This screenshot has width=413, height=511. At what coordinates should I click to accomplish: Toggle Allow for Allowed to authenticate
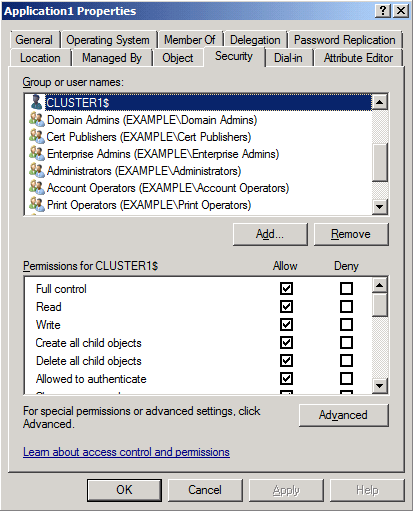pos(286,378)
